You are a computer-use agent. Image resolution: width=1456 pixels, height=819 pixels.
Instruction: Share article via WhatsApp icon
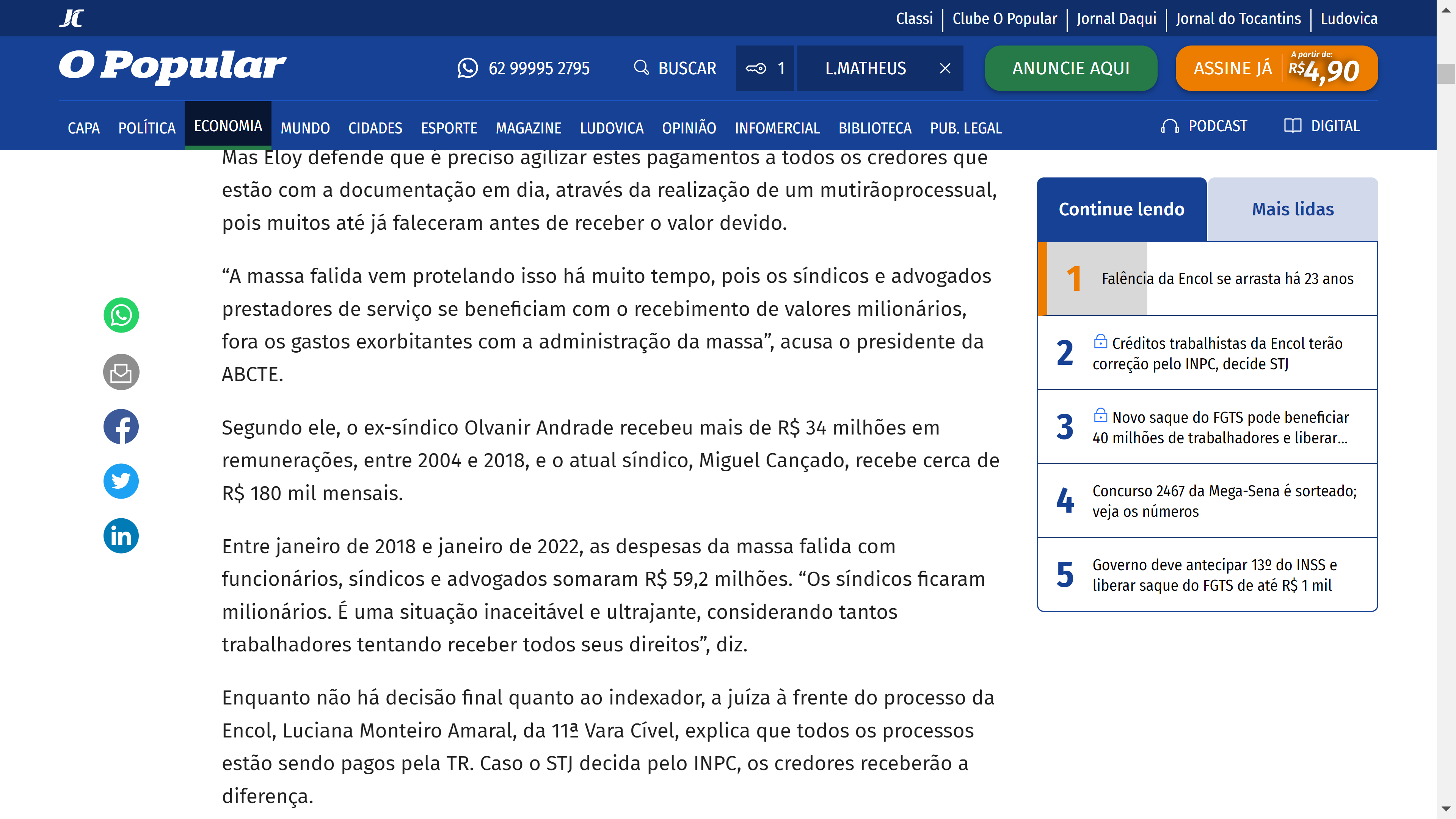click(x=121, y=315)
